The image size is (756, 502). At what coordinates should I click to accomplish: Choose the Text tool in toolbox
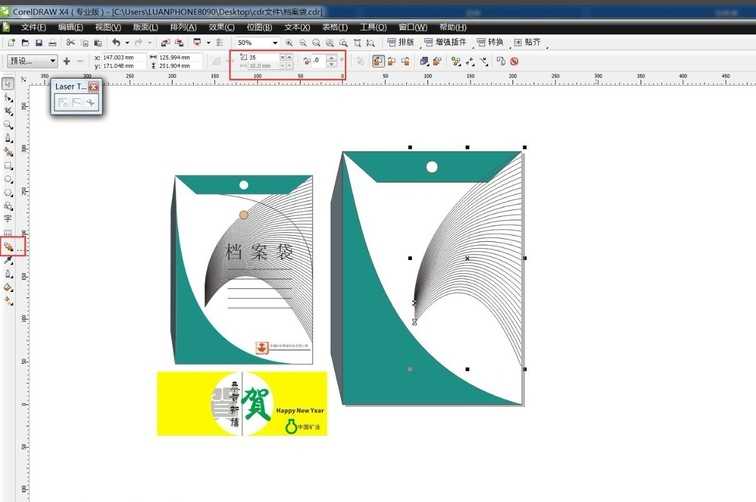point(8,218)
